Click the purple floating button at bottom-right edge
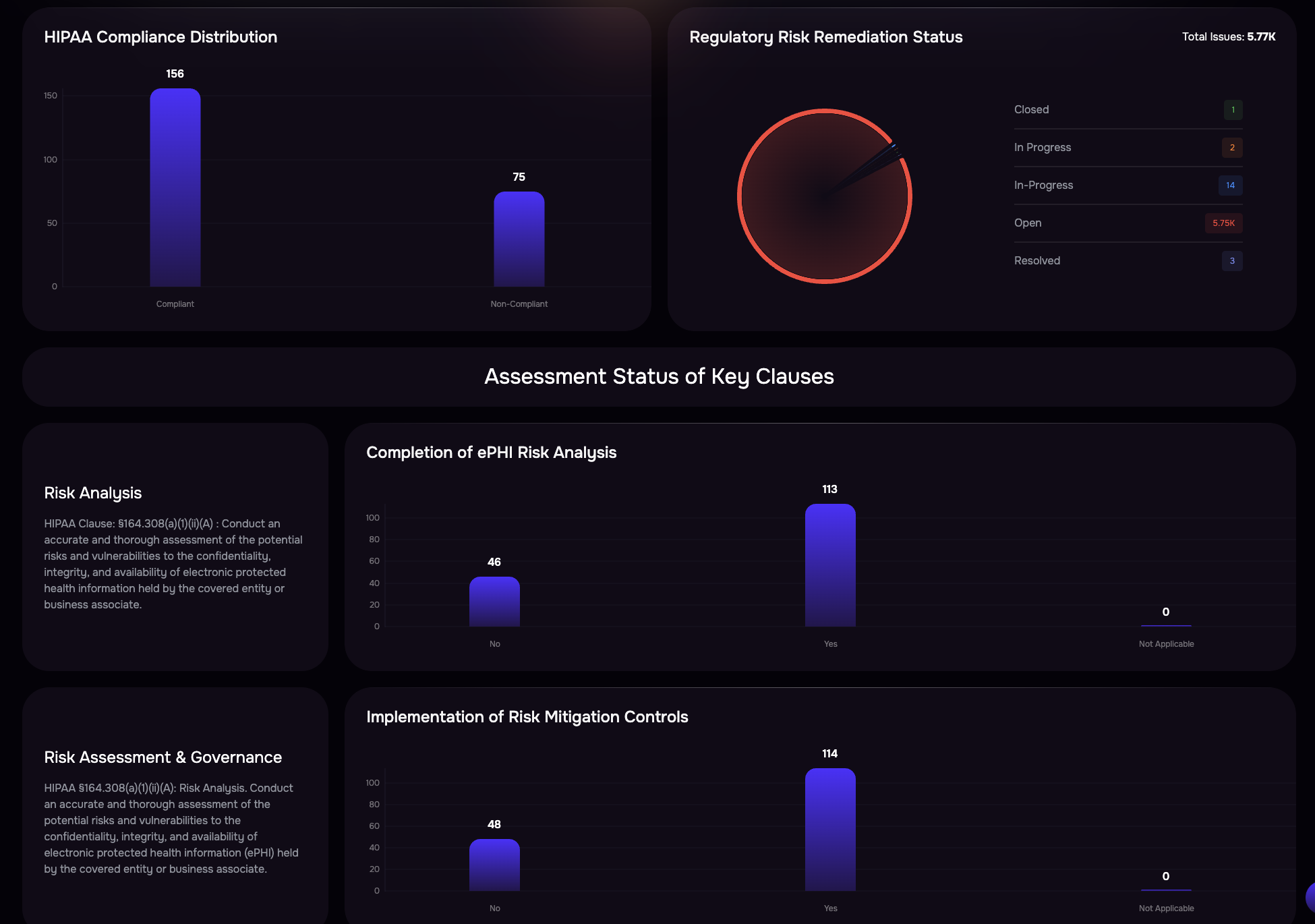 [x=1310, y=897]
